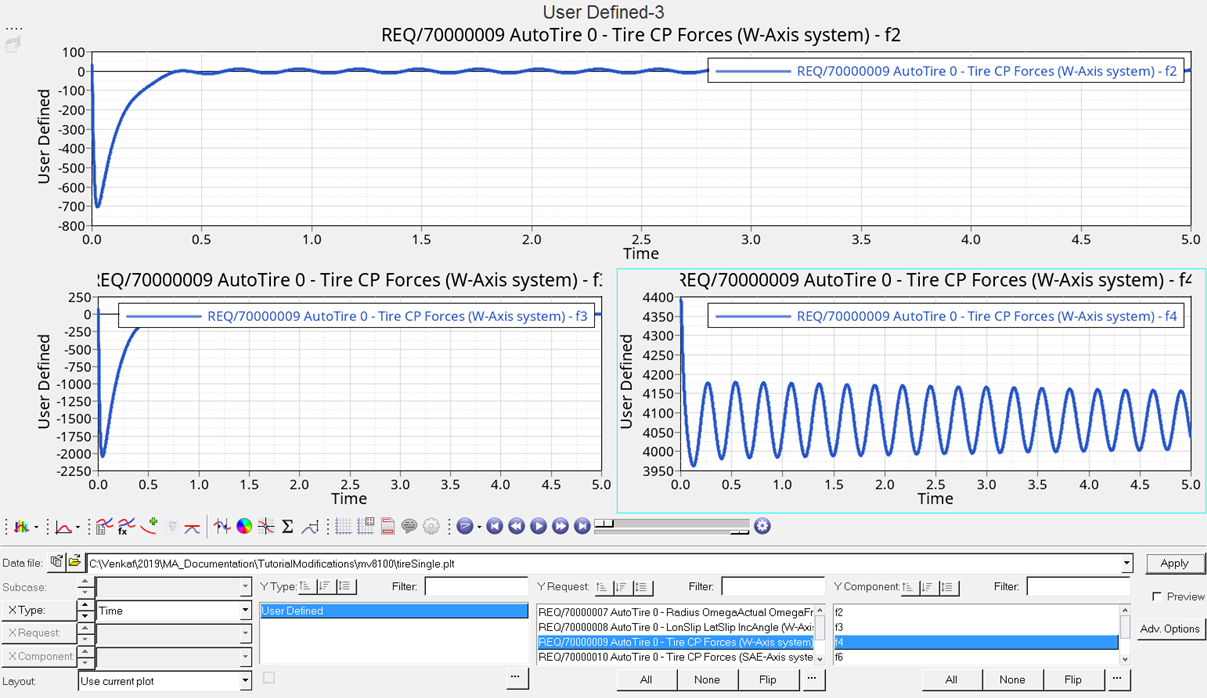Select REQ/70000008 LonSlip LatSlip request

tap(676, 626)
